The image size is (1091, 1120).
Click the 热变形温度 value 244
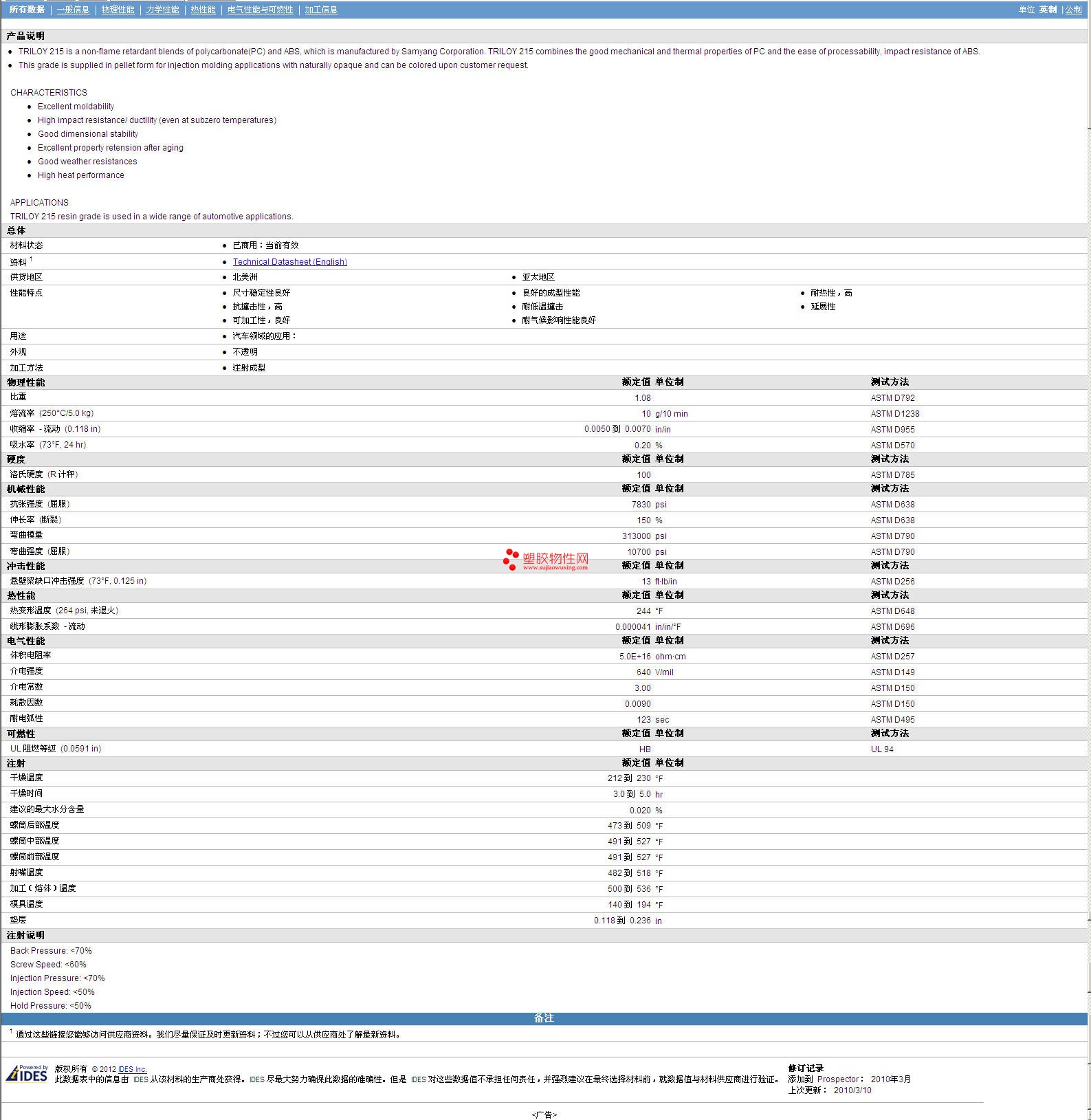(x=643, y=611)
